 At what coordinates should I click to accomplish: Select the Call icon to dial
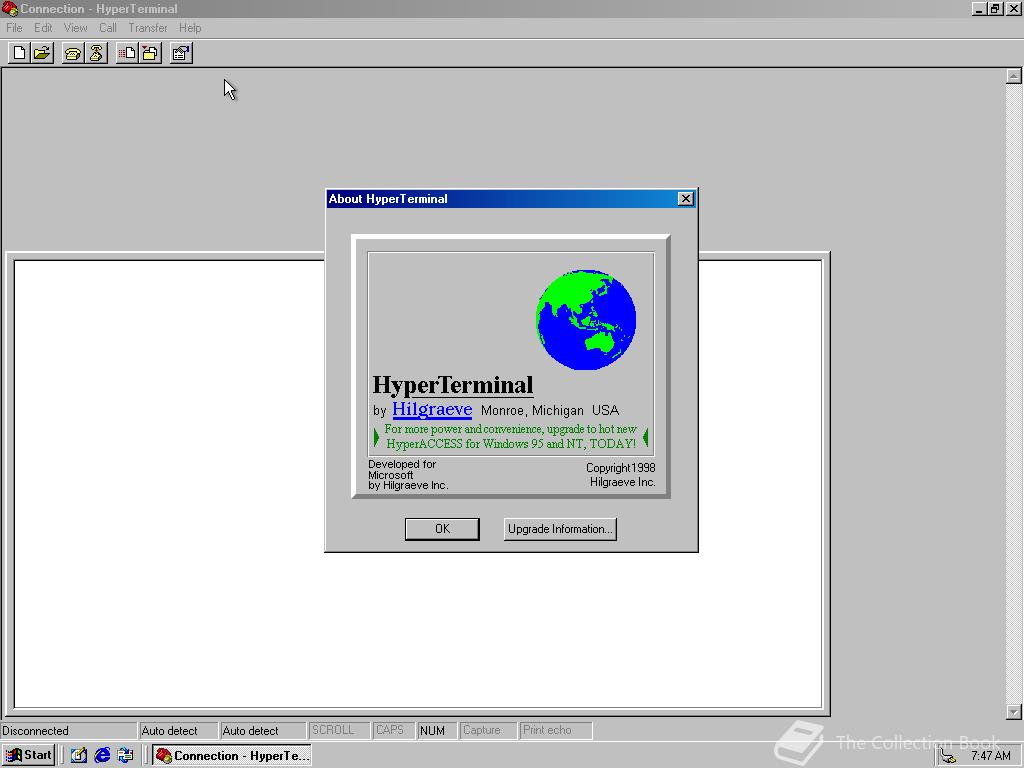click(71, 53)
